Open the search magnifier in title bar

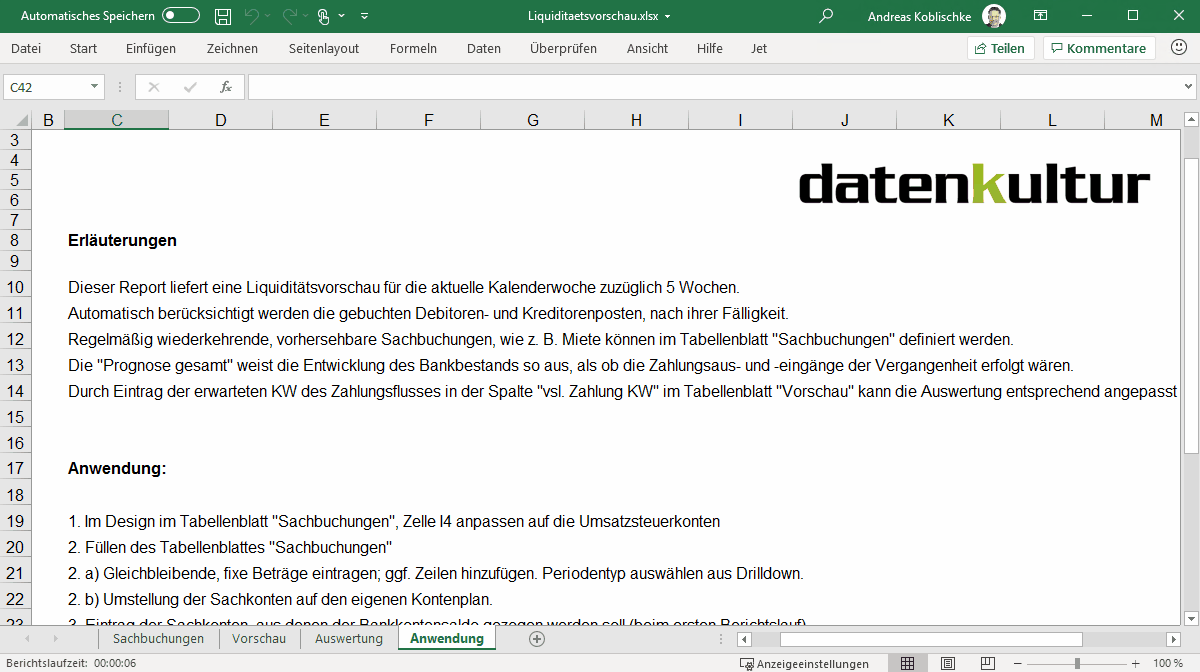[x=826, y=16]
